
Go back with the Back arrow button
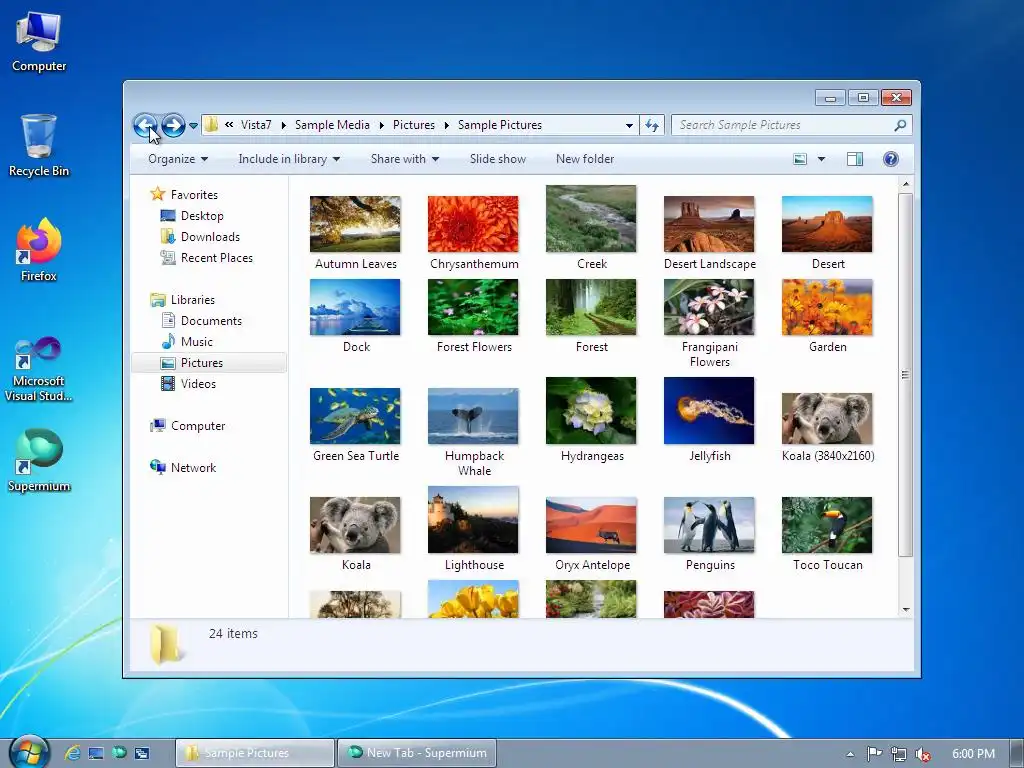[145, 125]
